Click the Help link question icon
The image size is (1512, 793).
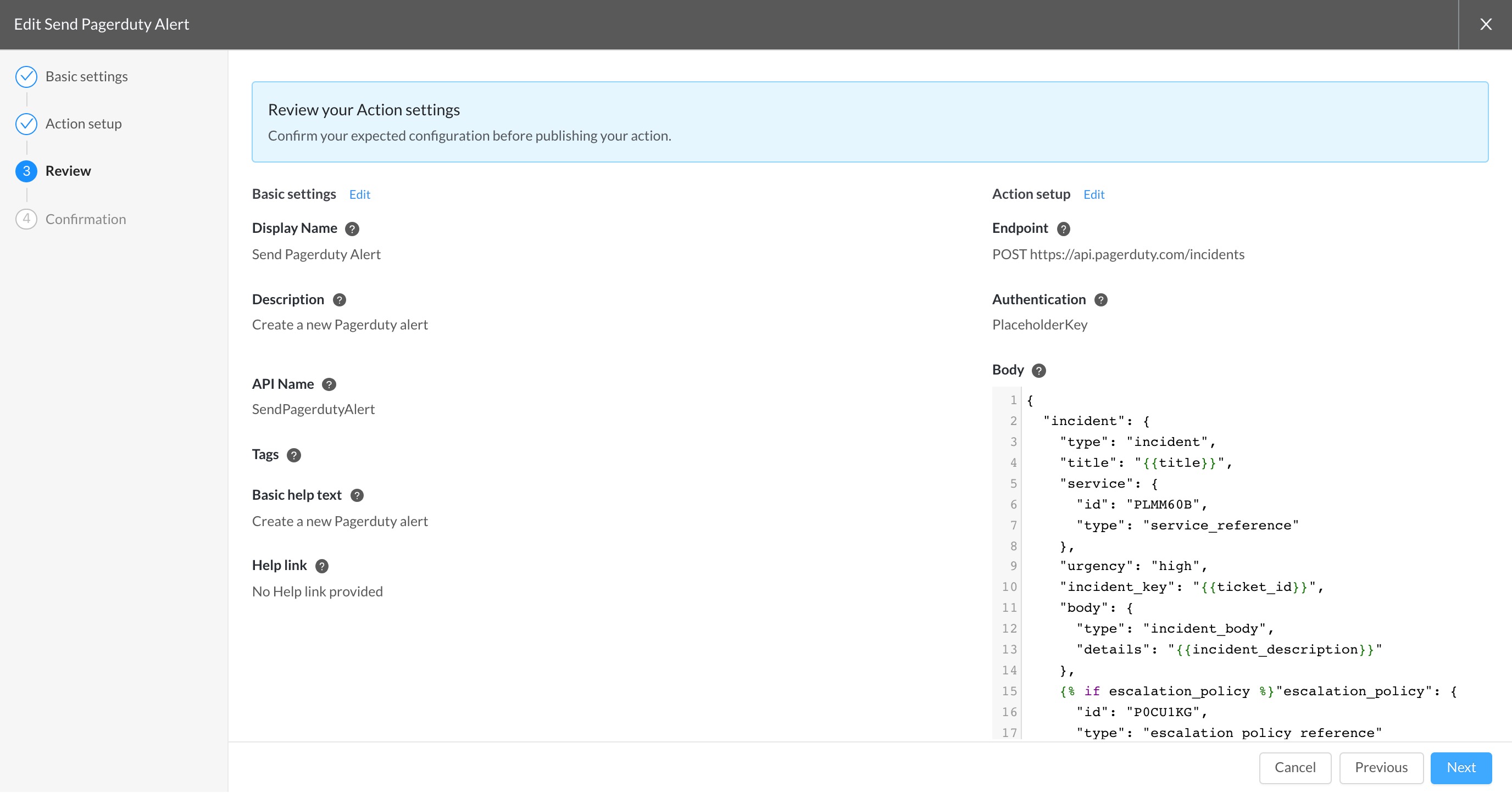click(x=321, y=566)
